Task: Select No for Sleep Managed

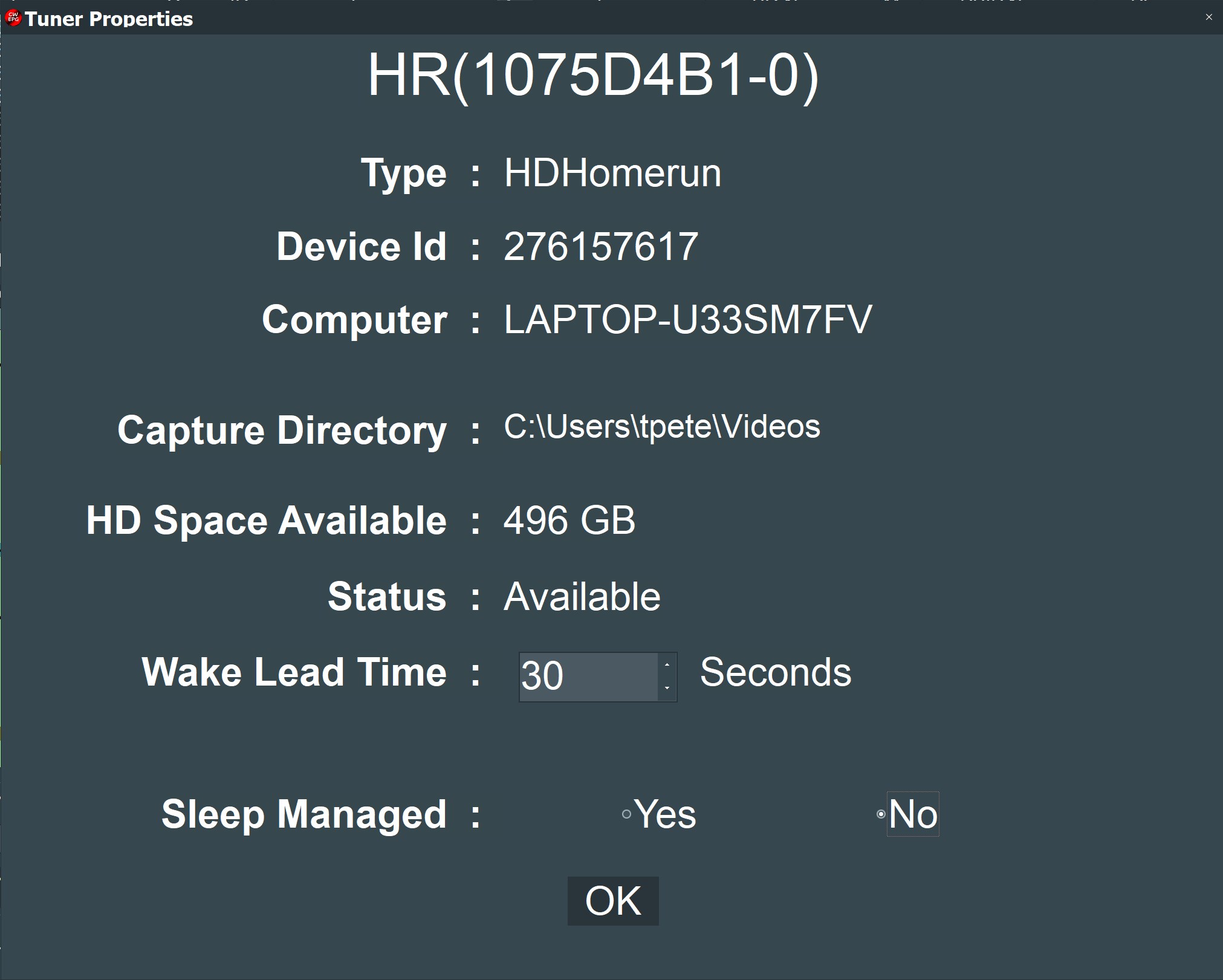Action: tap(881, 814)
